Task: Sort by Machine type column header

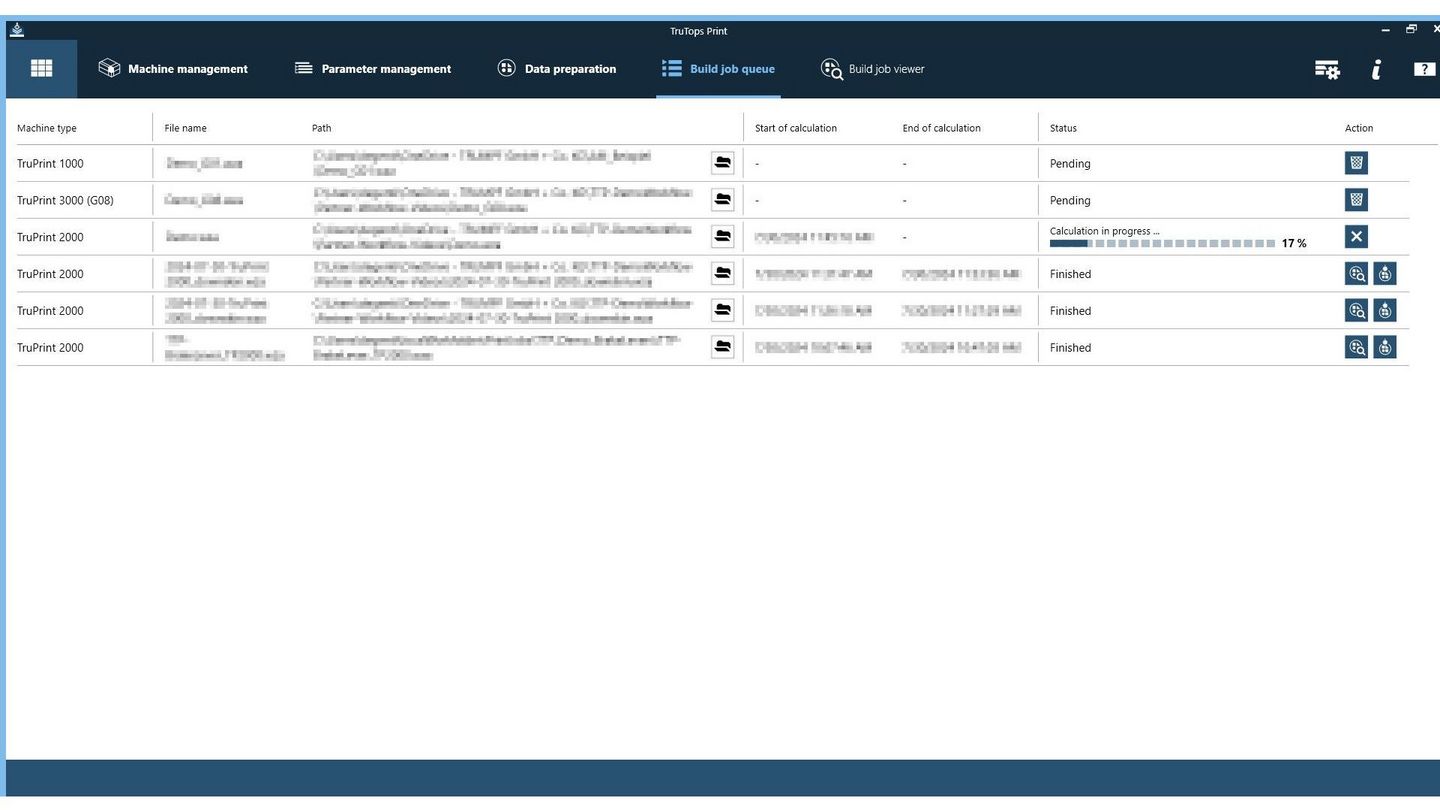Action: point(47,128)
